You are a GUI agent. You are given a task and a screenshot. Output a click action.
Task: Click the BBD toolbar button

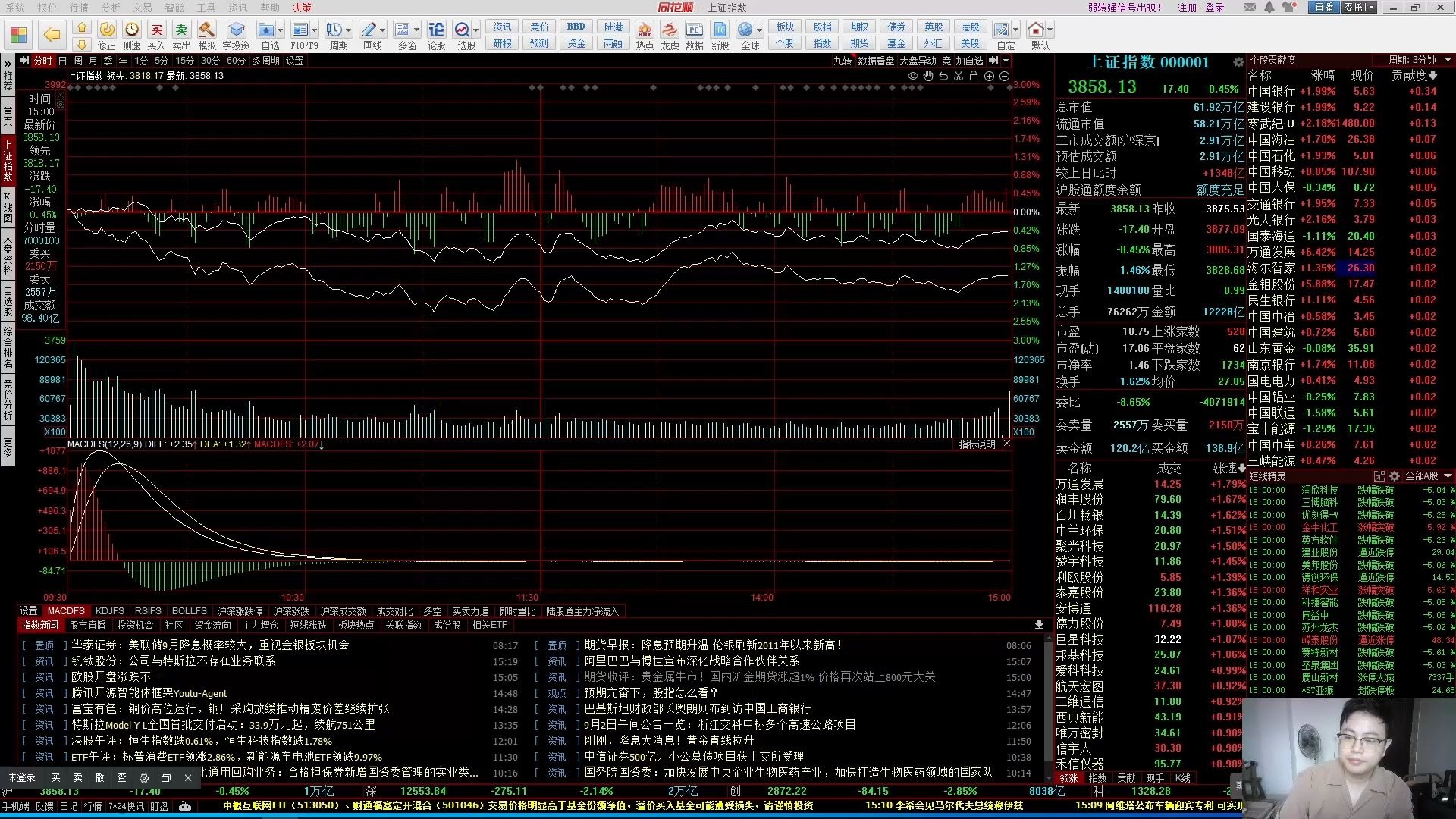[576, 27]
